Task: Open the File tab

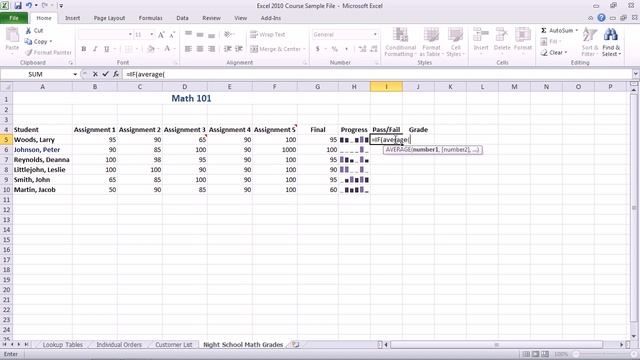Action: point(14,18)
